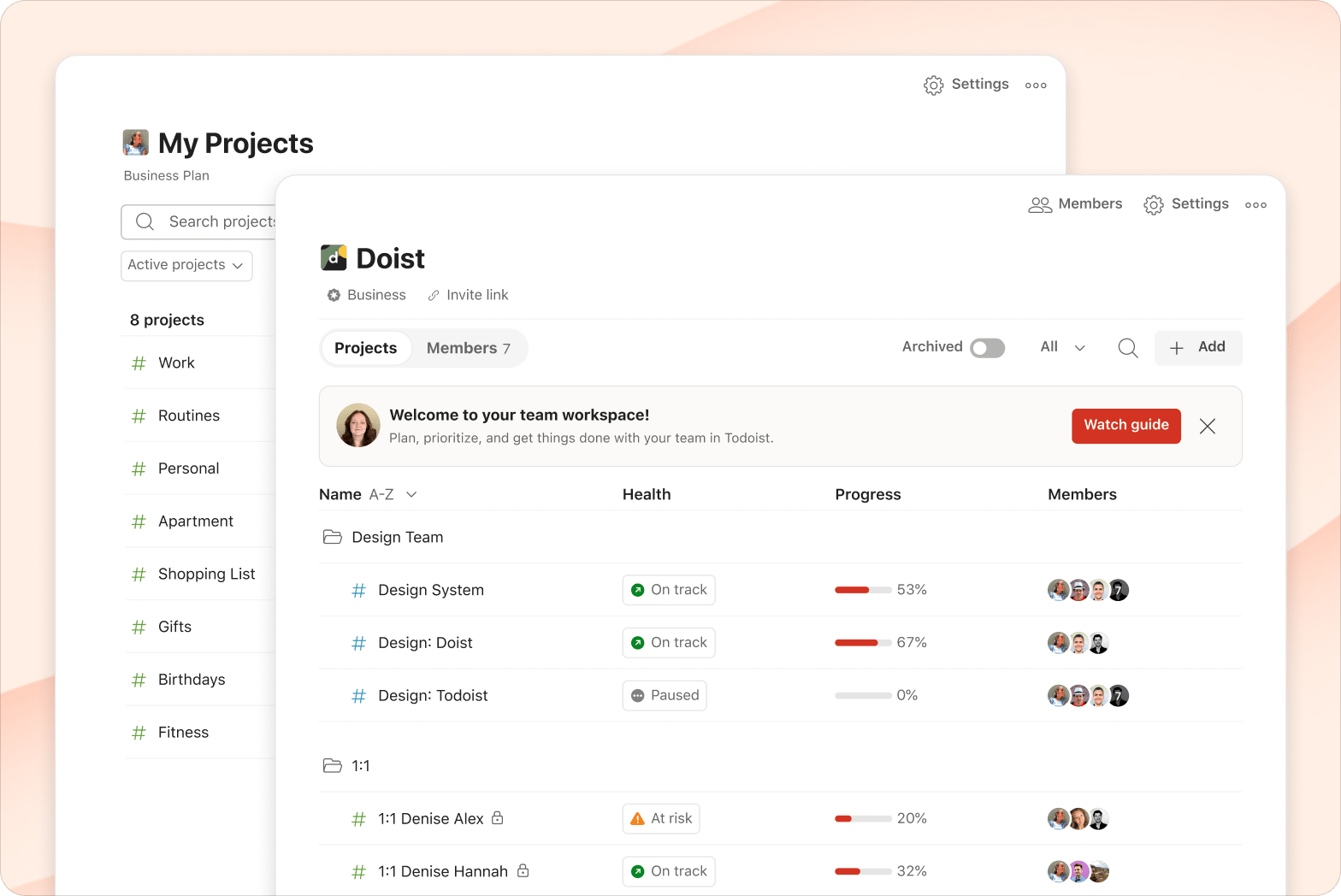
Task: Click the 8 projects heading
Action: pos(167,320)
